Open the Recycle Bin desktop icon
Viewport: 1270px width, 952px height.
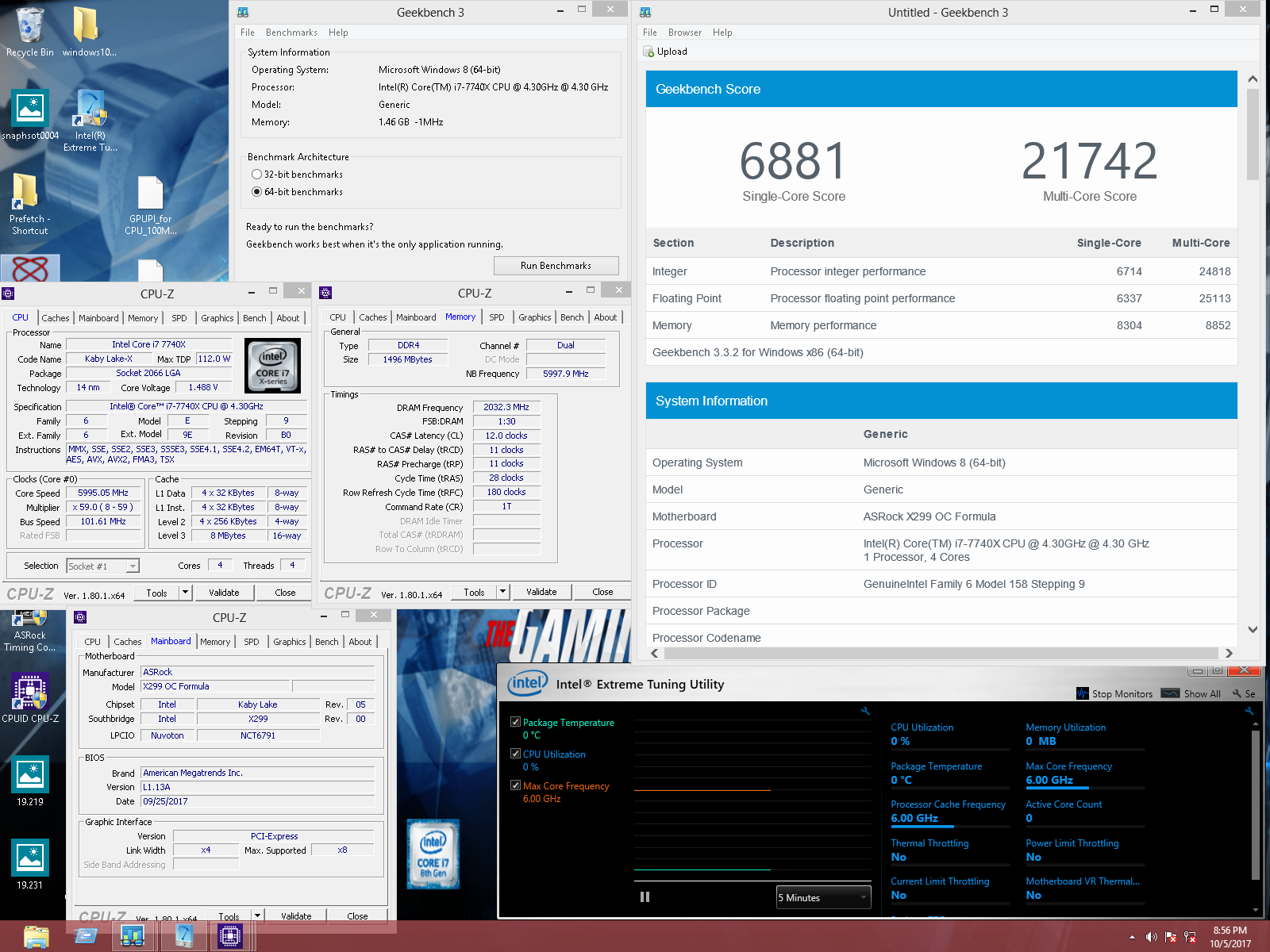click(29, 32)
